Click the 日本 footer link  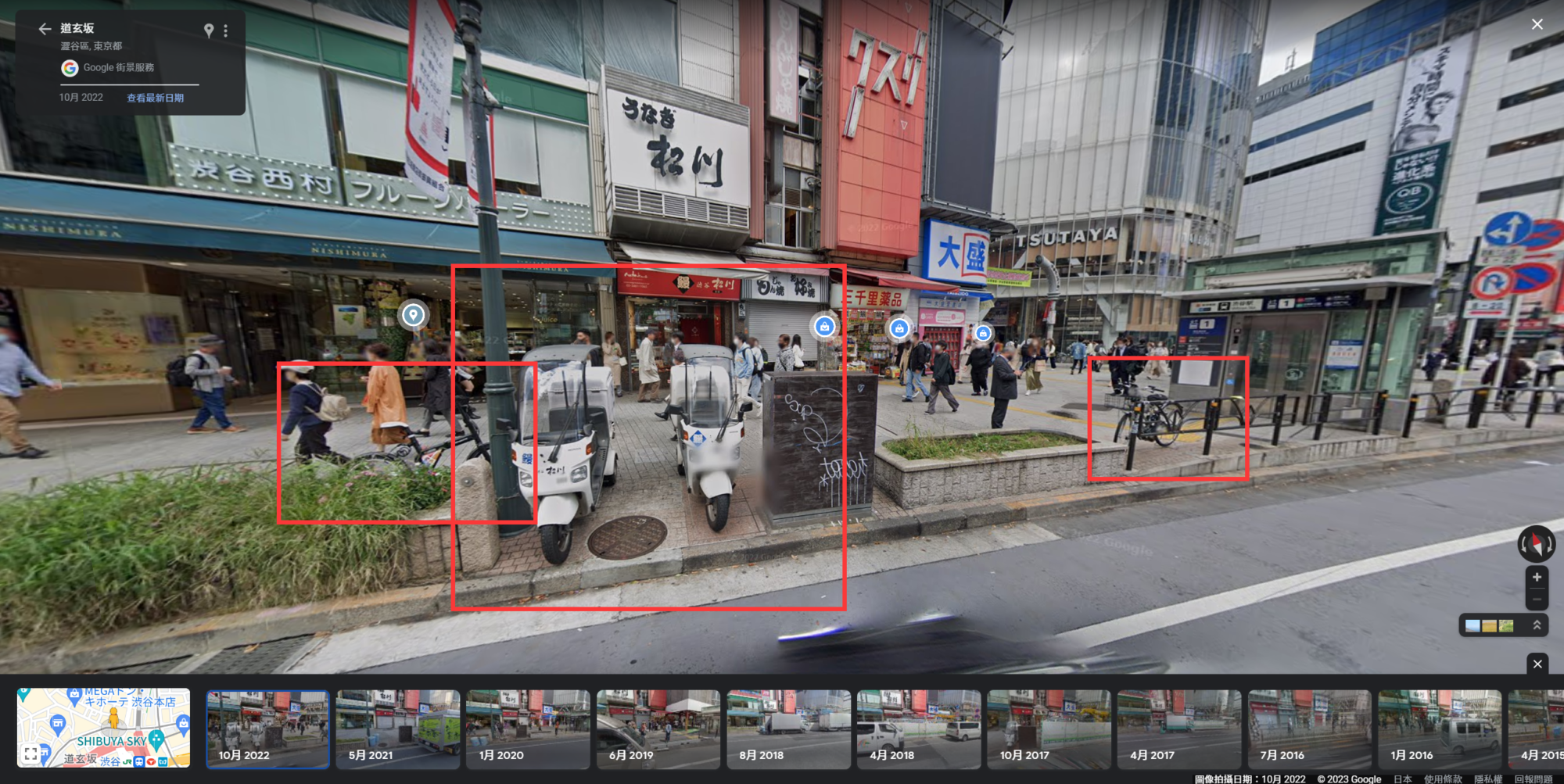tap(1403, 779)
